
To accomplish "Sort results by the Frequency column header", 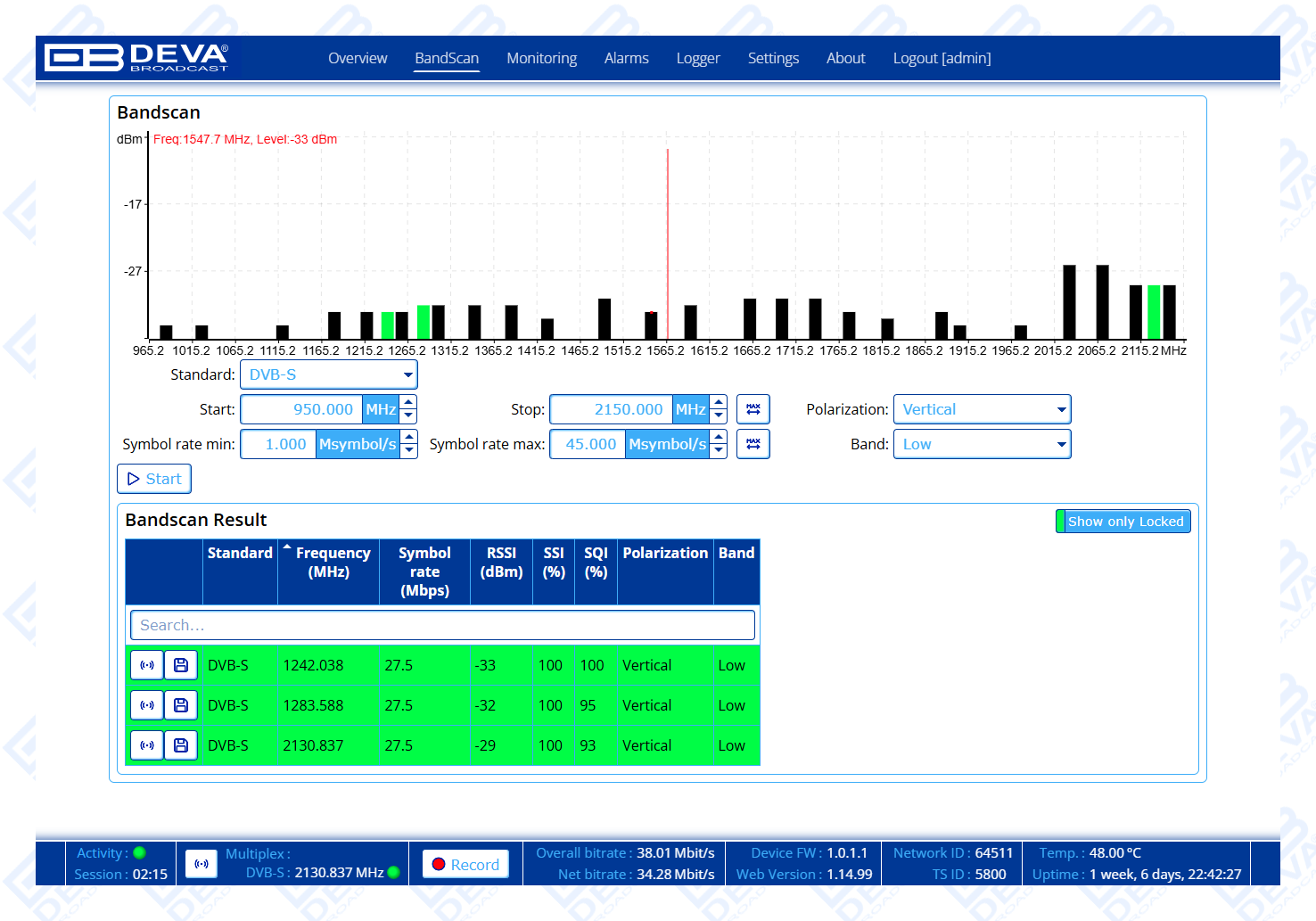I will point(328,563).
